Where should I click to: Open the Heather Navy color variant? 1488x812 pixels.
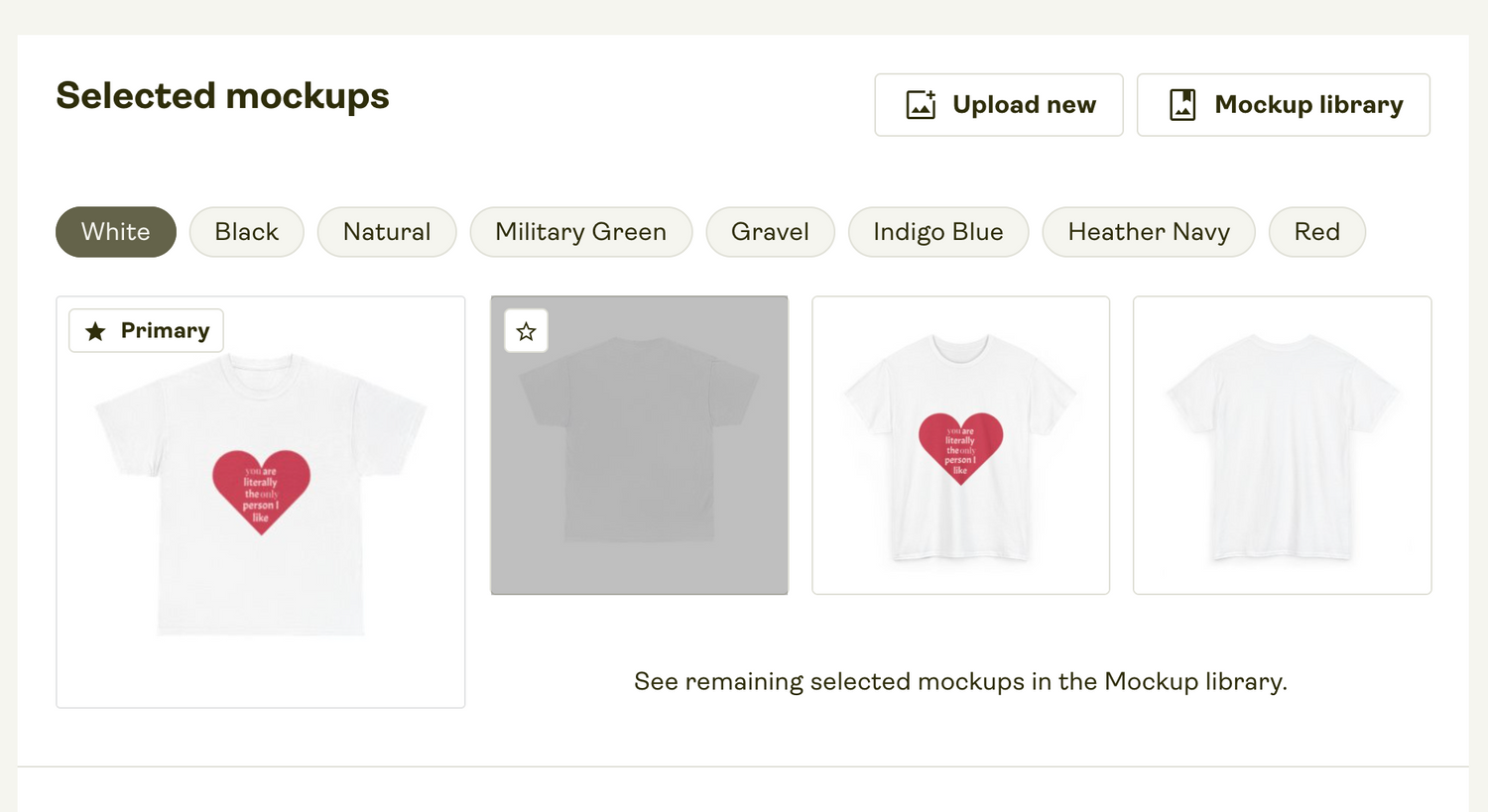click(1148, 232)
